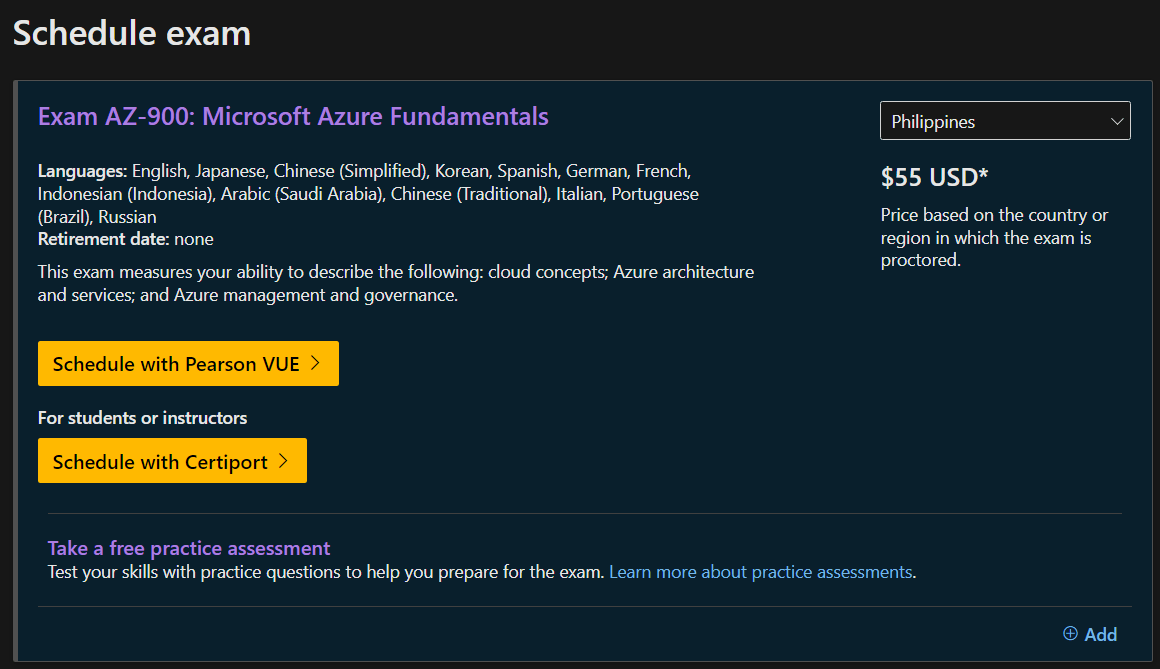Click Schedule with Certiport button
This screenshot has height=669, width=1160.
(x=172, y=460)
